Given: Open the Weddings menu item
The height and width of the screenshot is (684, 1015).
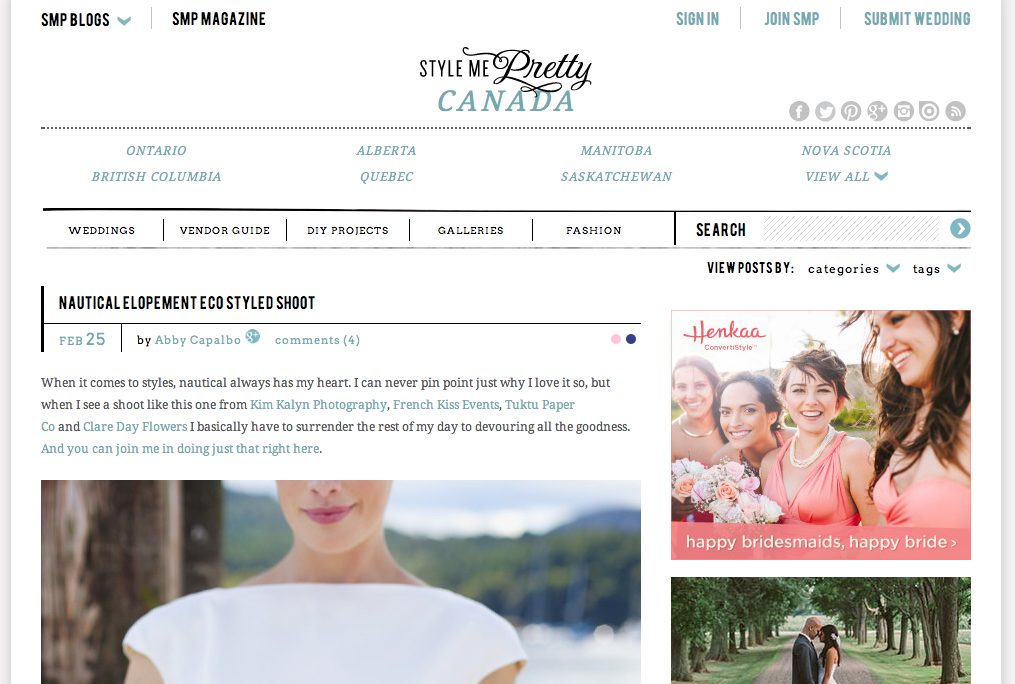Looking at the screenshot, I should pos(102,230).
